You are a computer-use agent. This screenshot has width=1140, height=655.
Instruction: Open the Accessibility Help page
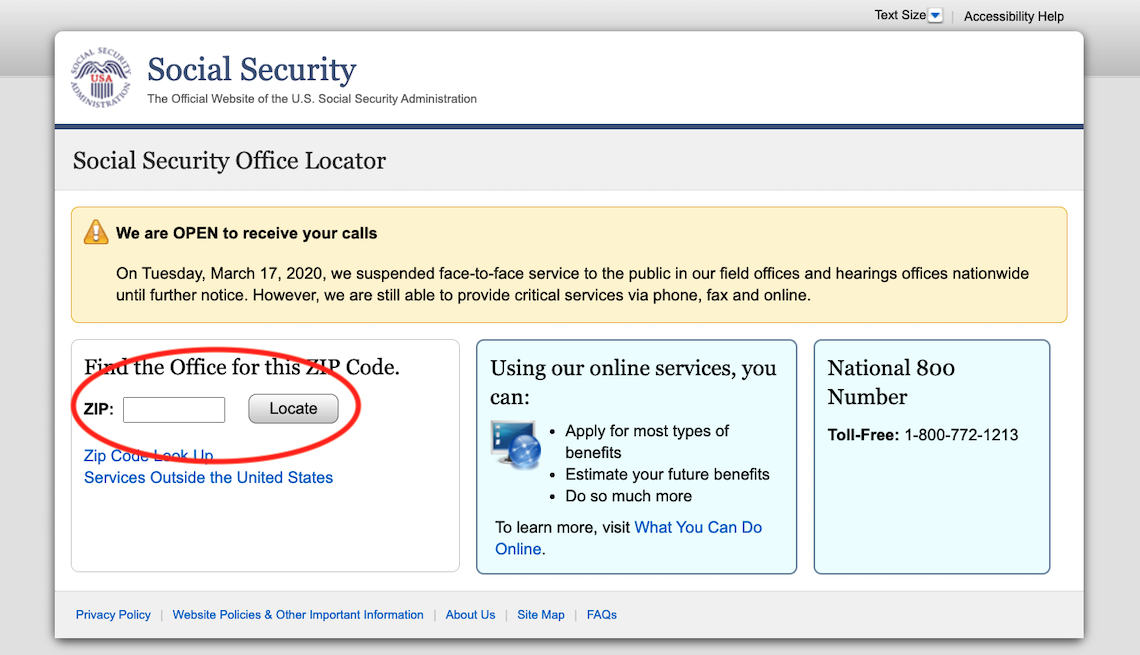click(x=1013, y=16)
